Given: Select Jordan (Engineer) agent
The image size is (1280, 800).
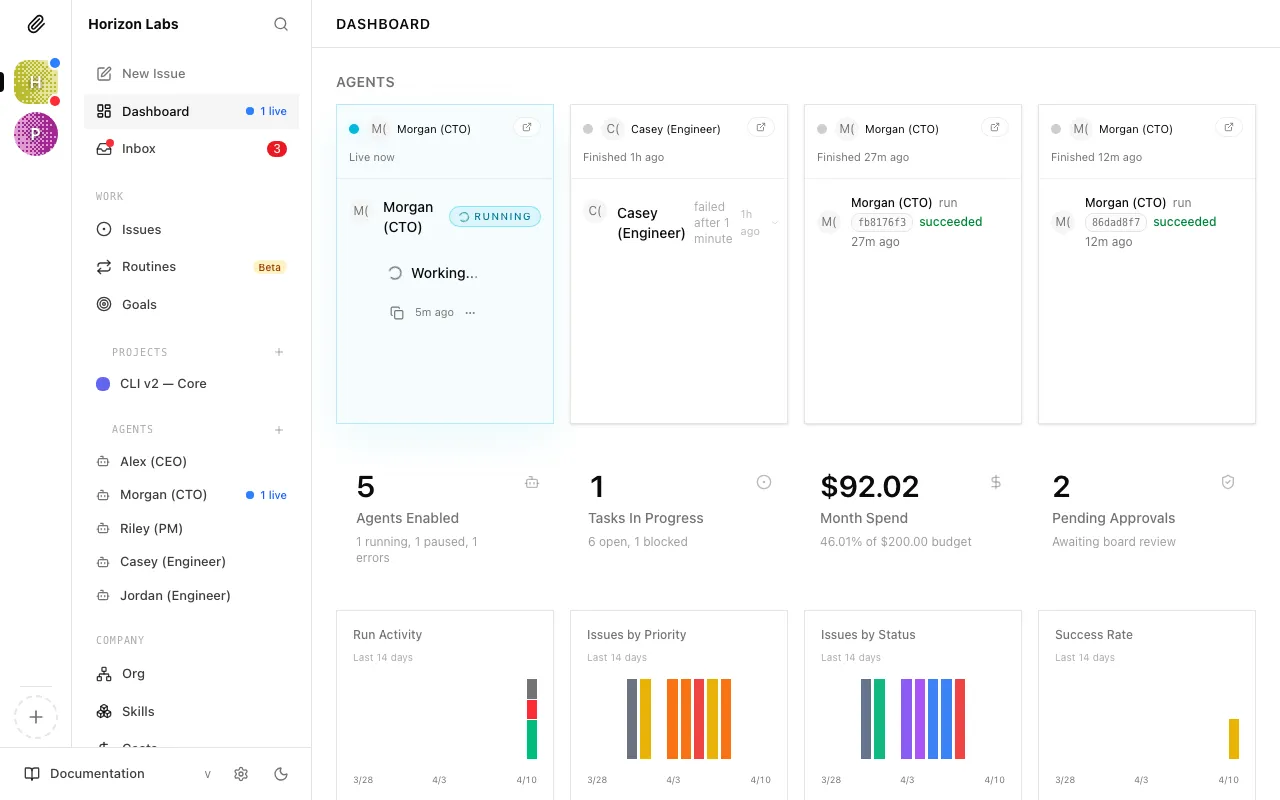Looking at the screenshot, I should tap(191, 595).
